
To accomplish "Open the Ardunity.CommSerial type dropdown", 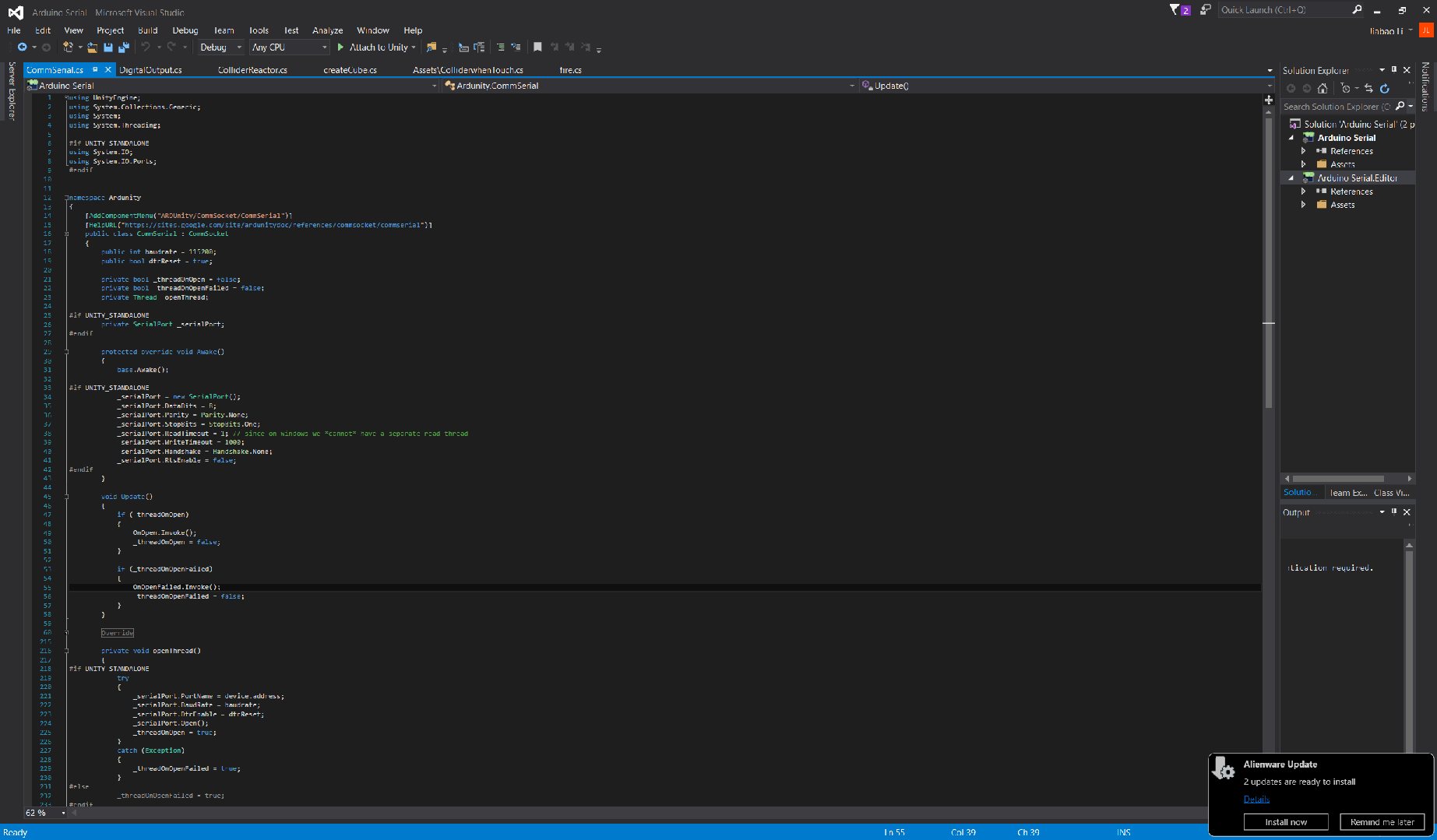I will [x=650, y=86].
